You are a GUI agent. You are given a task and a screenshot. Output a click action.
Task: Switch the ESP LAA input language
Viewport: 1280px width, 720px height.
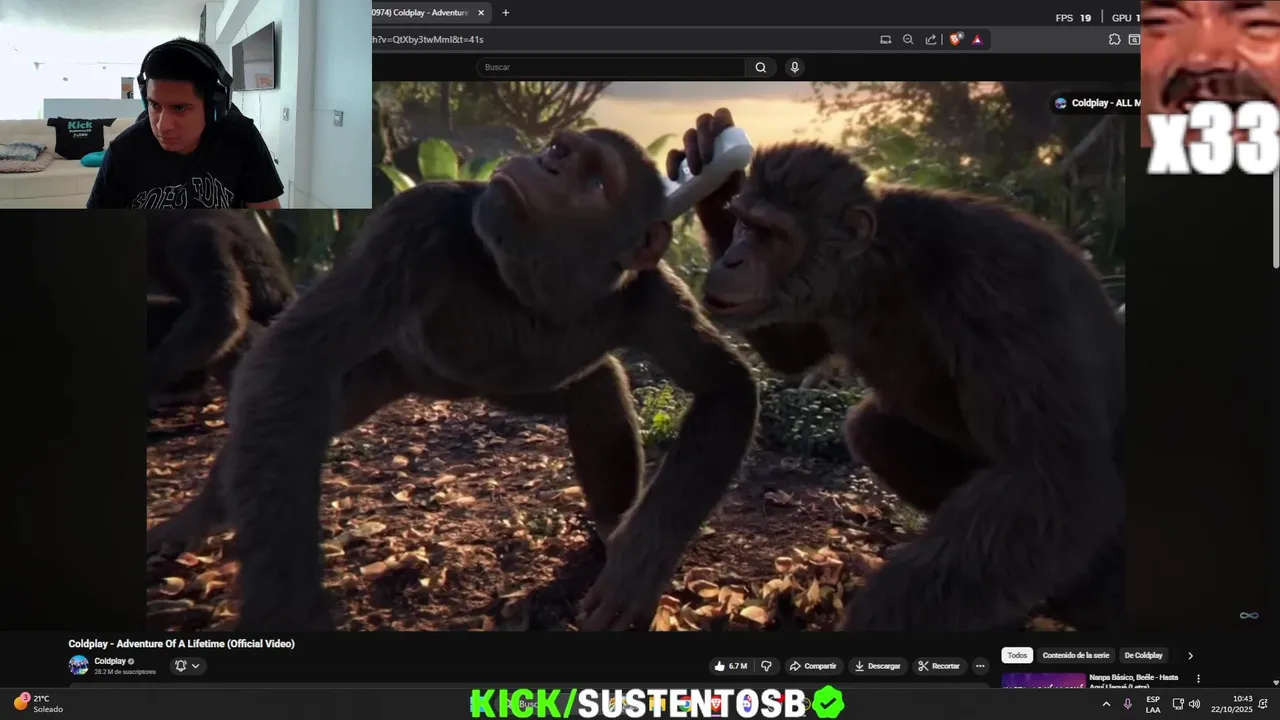coord(1153,704)
